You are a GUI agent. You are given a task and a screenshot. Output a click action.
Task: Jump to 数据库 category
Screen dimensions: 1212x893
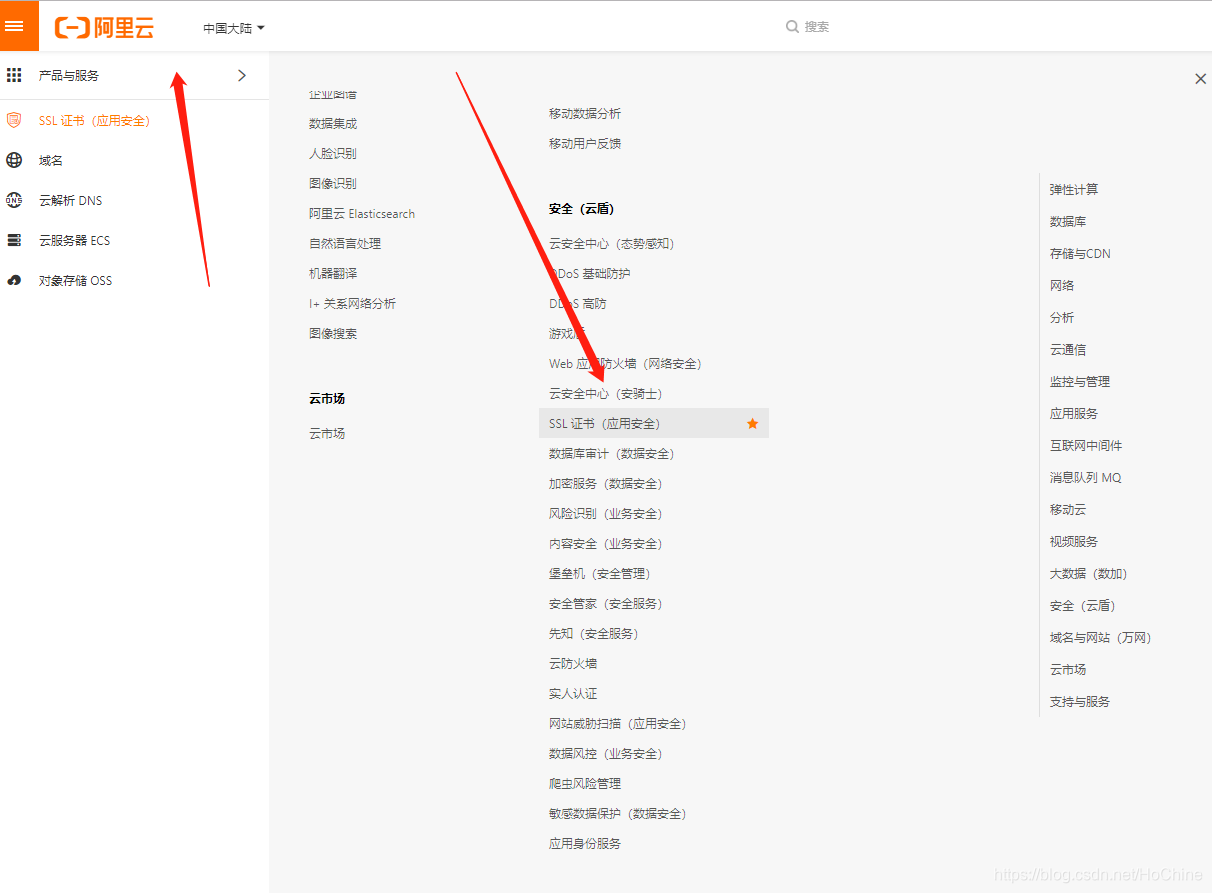[x=1068, y=222]
